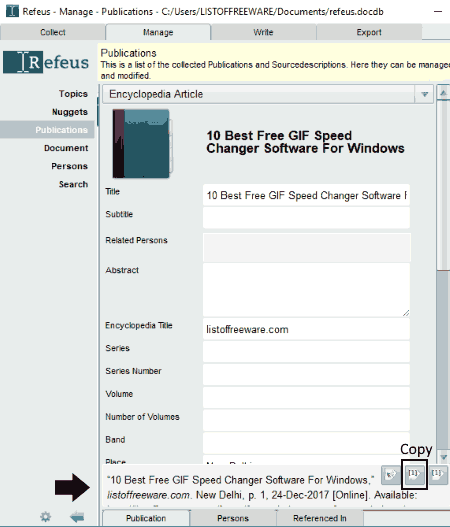
Task: Switch to the Manage tab
Action: point(158,32)
